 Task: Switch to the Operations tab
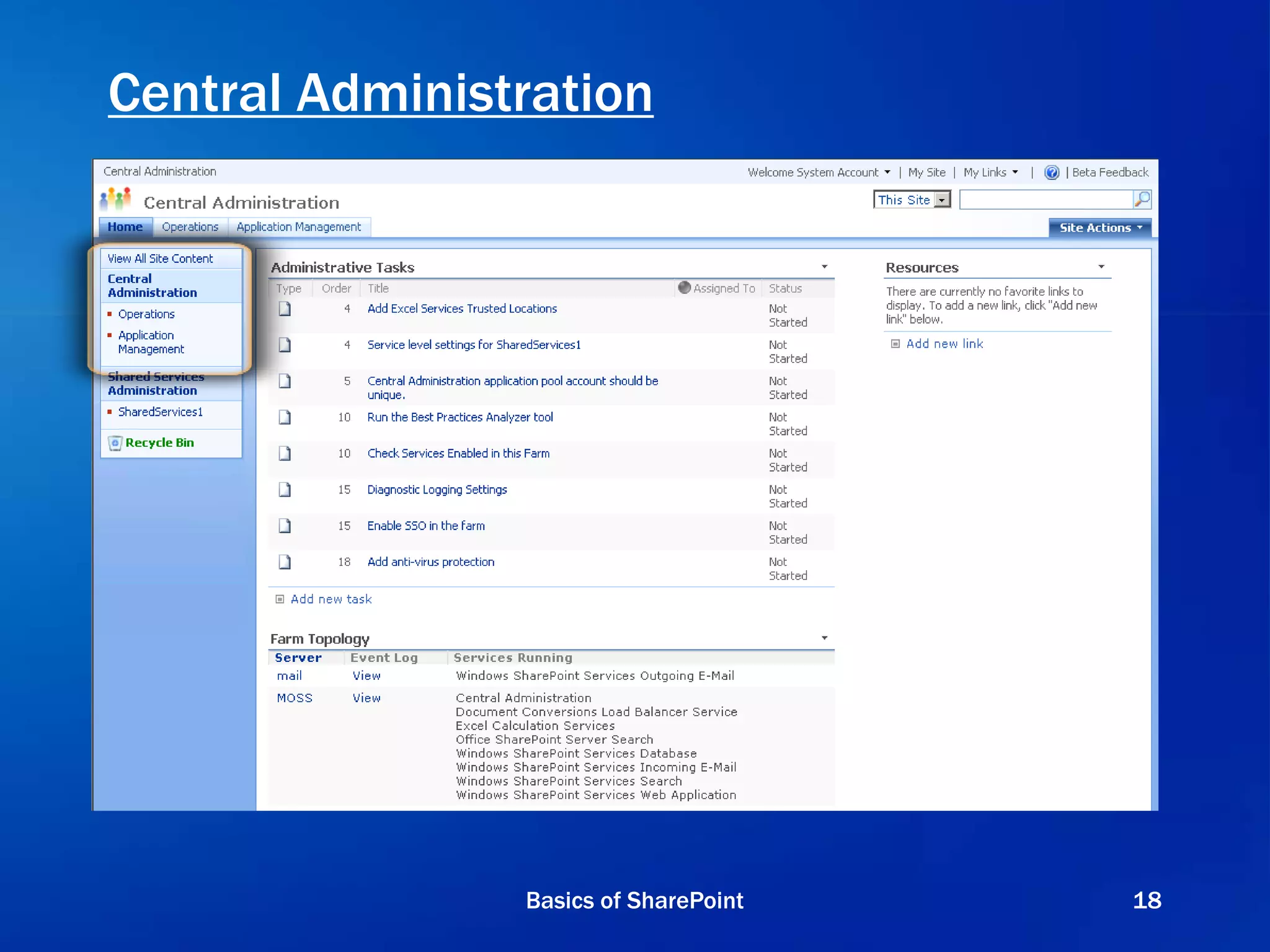tap(190, 227)
